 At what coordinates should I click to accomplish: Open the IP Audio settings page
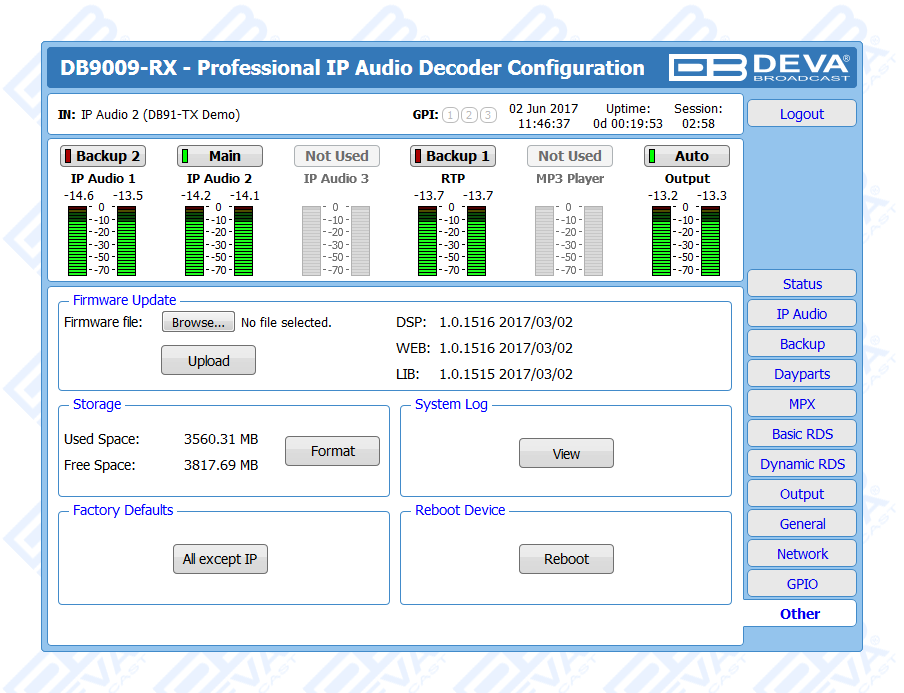pyautogui.click(x=802, y=314)
